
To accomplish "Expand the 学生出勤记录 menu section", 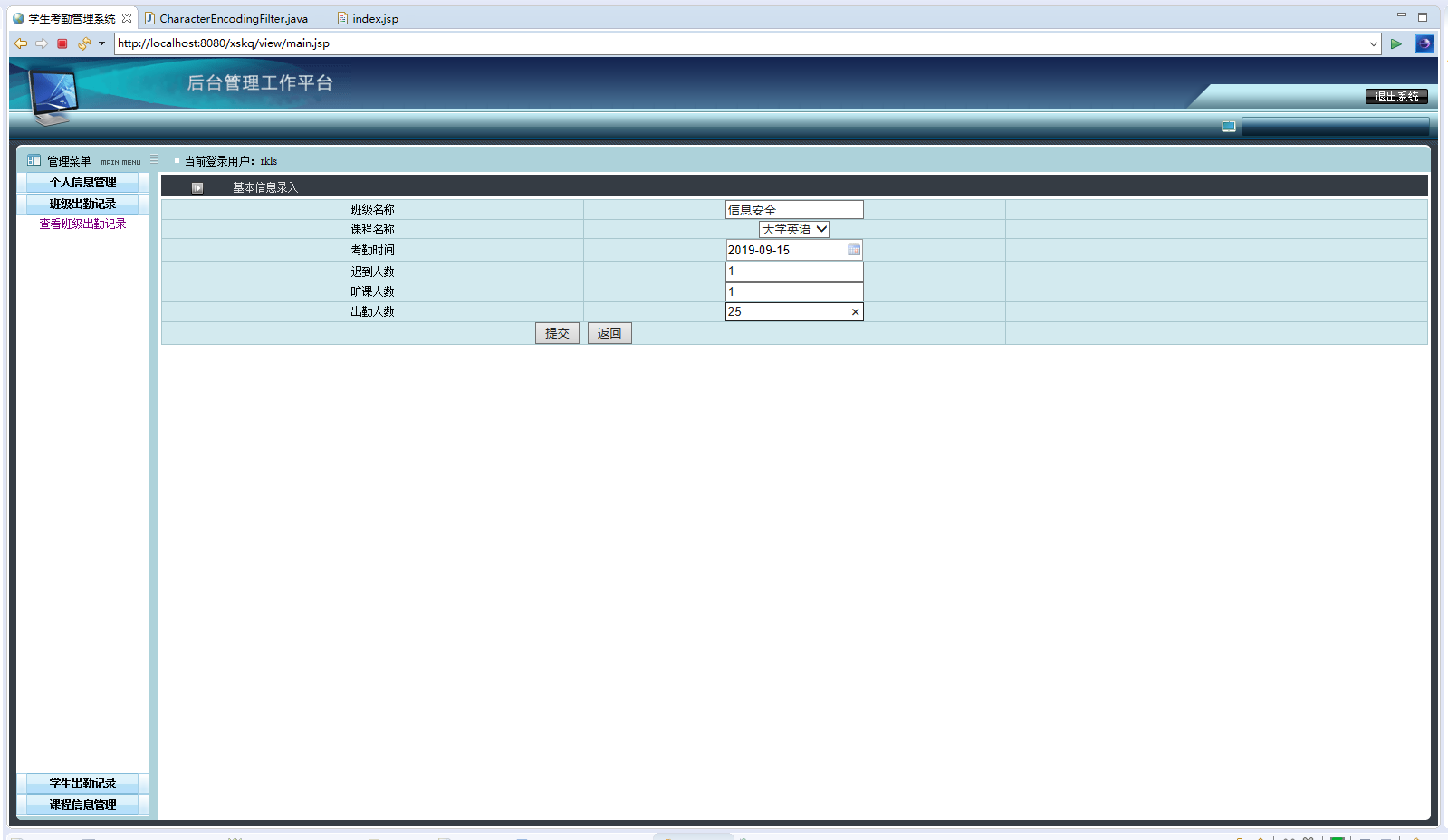I will click(x=82, y=783).
